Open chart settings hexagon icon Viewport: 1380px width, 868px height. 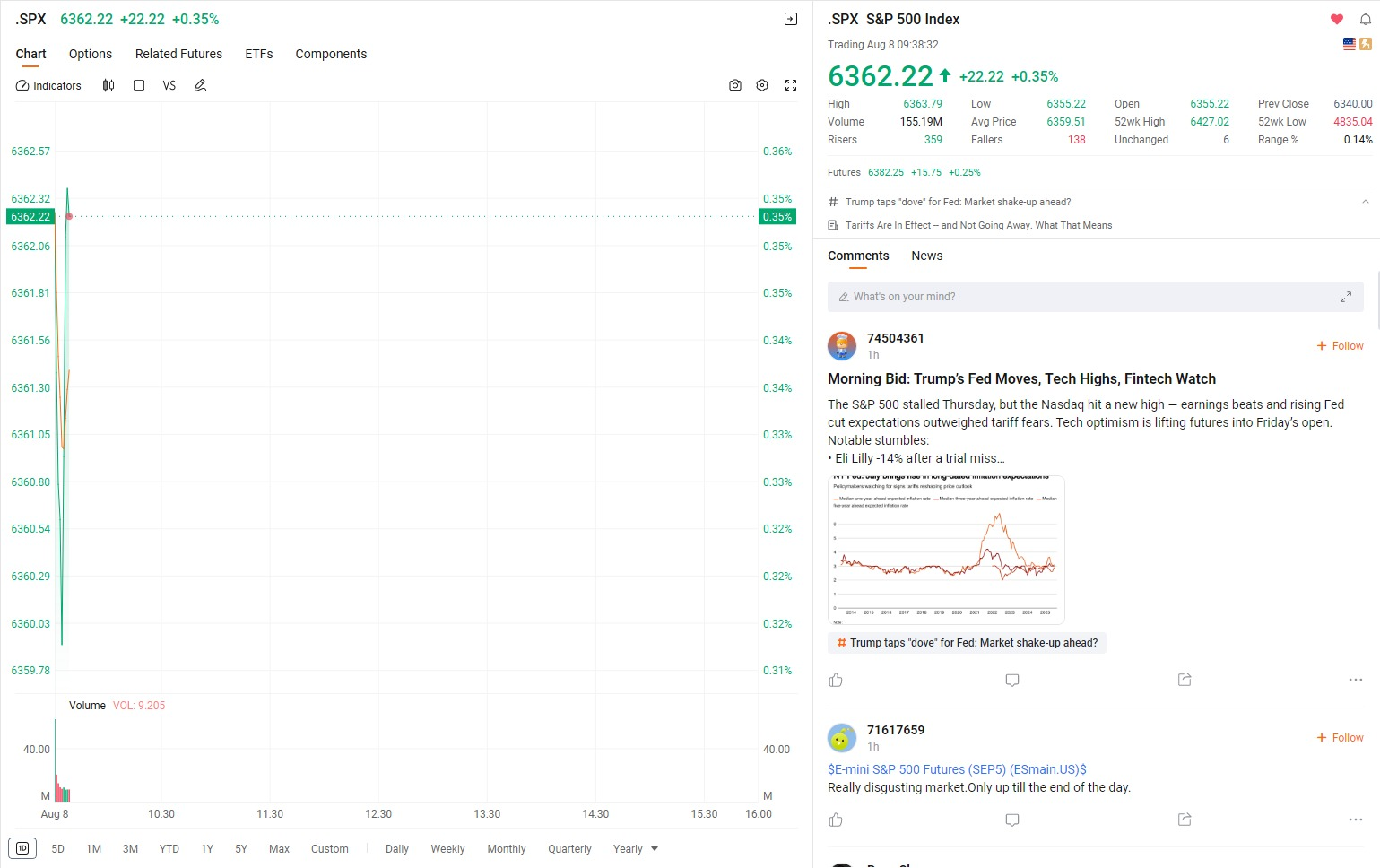click(762, 85)
